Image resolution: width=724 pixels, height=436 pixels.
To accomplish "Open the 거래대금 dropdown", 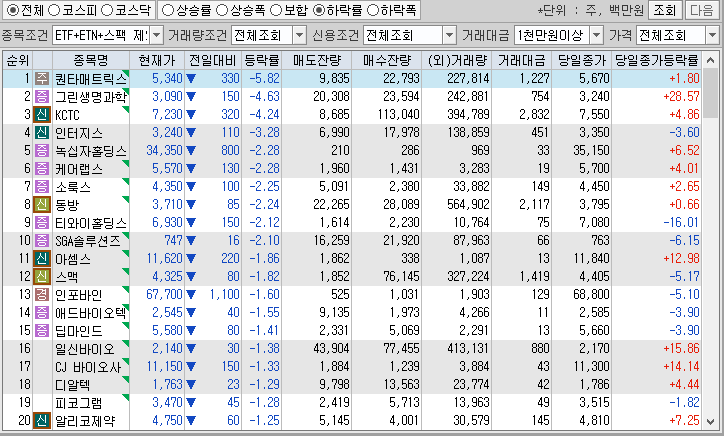I will click(x=597, y=35).
